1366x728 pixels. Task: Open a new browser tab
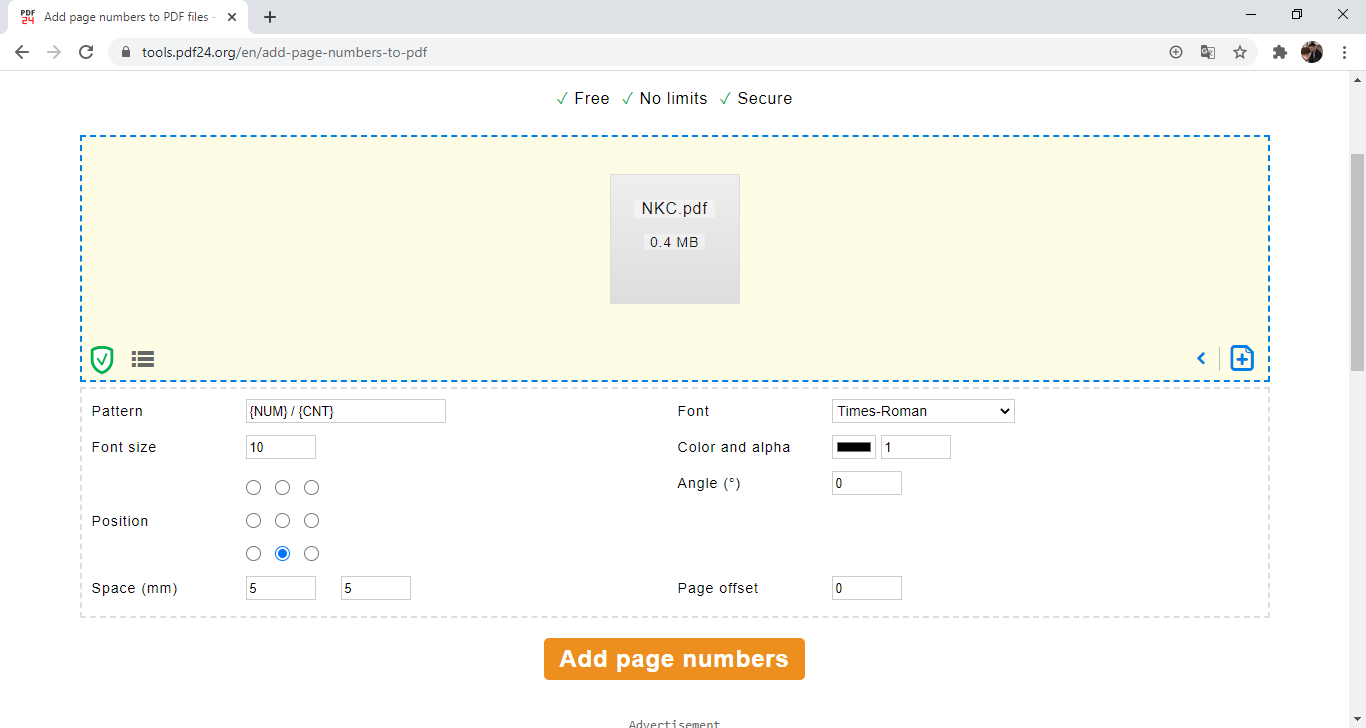click(x=270, y=17)
